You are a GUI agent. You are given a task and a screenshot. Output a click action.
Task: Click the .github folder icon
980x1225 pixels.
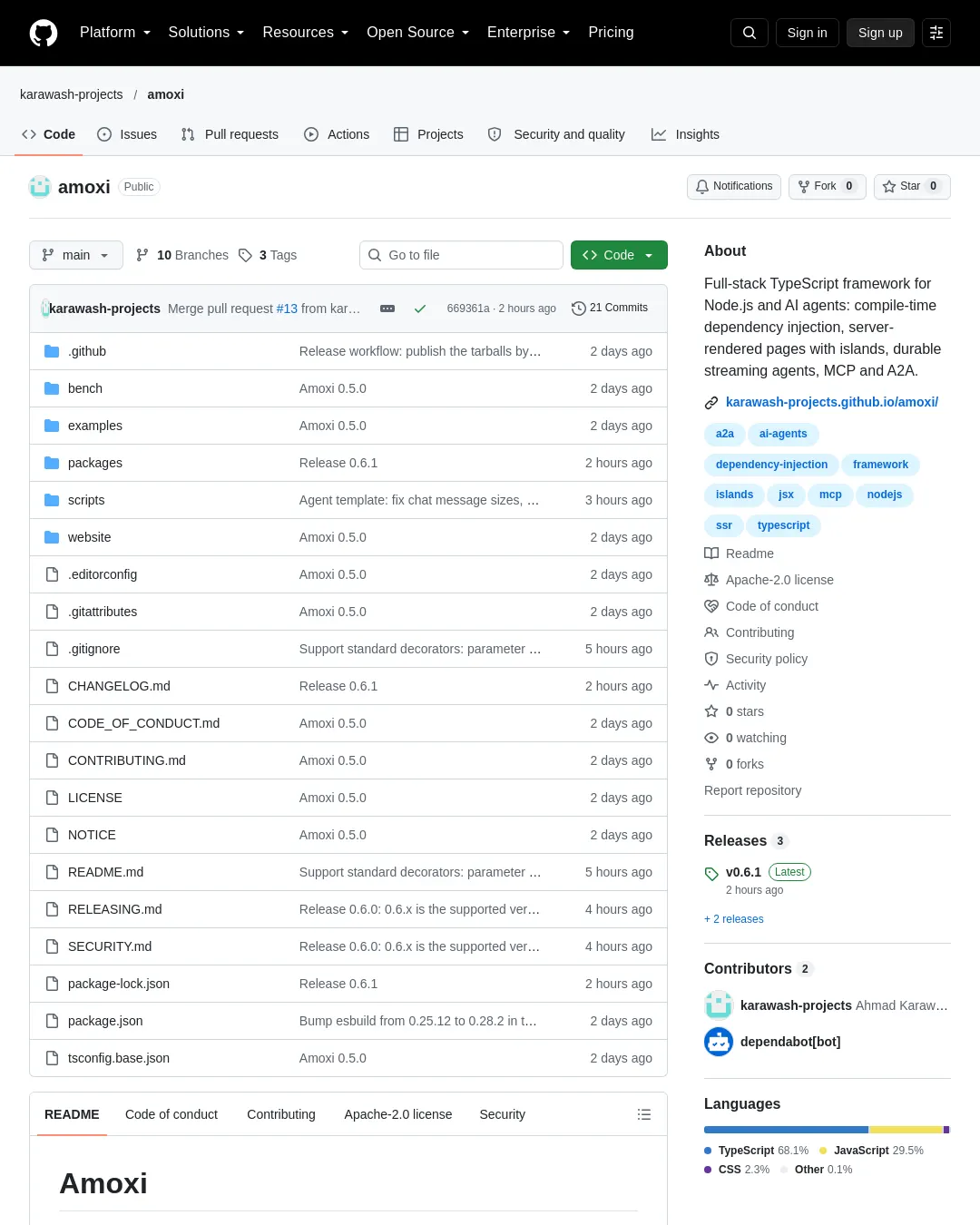click(52, 351)
